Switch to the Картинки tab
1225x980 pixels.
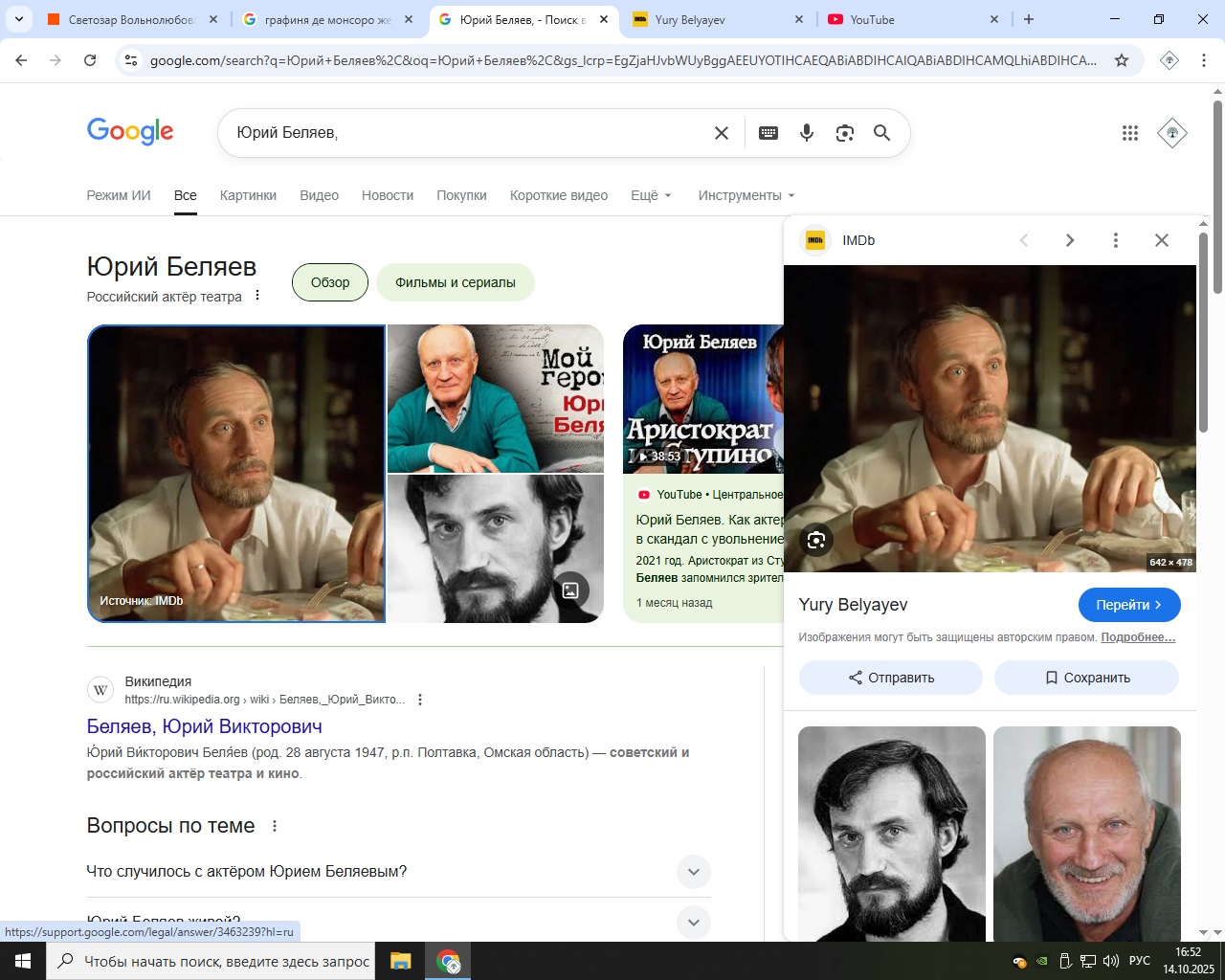point(248,195)
